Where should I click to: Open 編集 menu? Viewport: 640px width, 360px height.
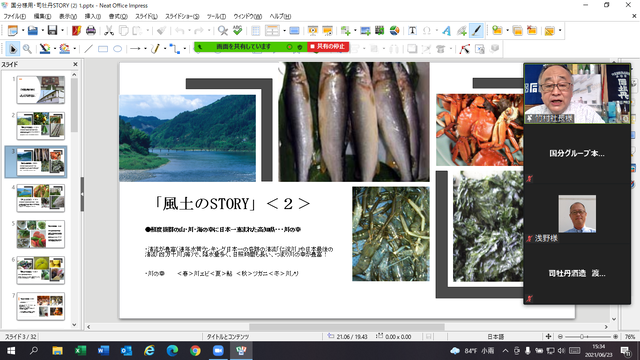coord(42,16)
